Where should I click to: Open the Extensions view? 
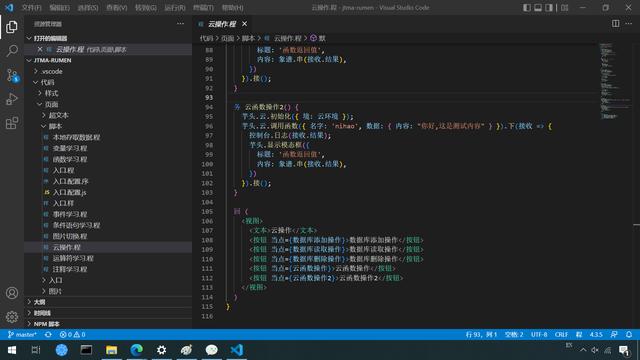[12, 123]
